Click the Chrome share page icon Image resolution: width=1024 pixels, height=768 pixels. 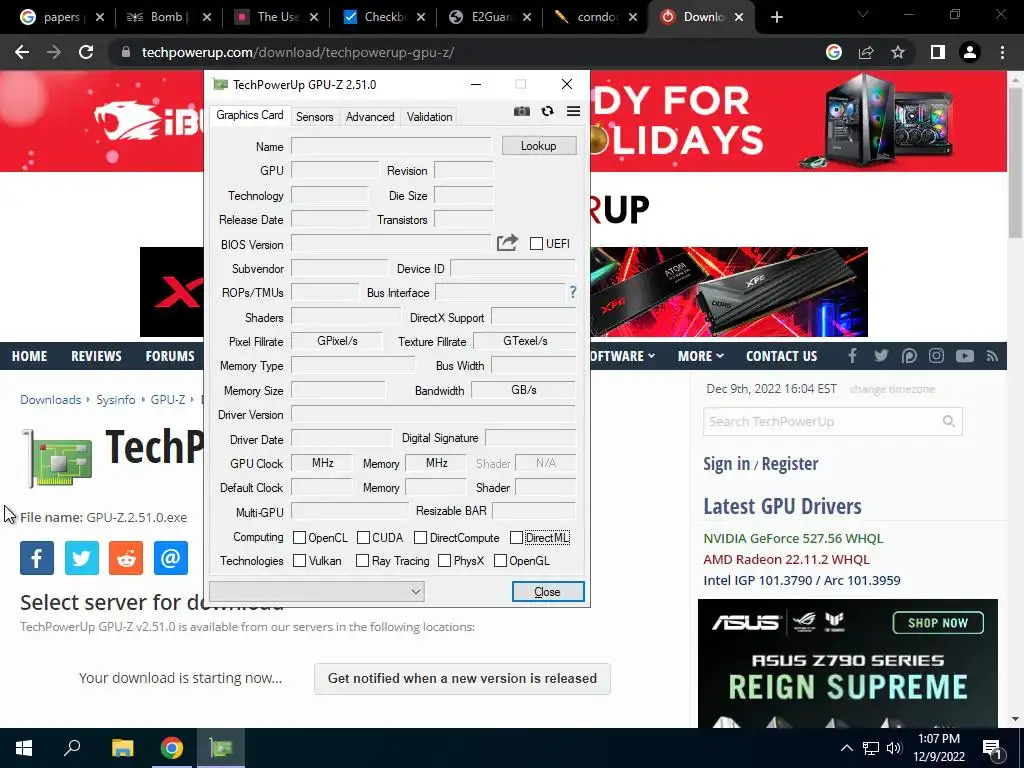coord(866,52)
